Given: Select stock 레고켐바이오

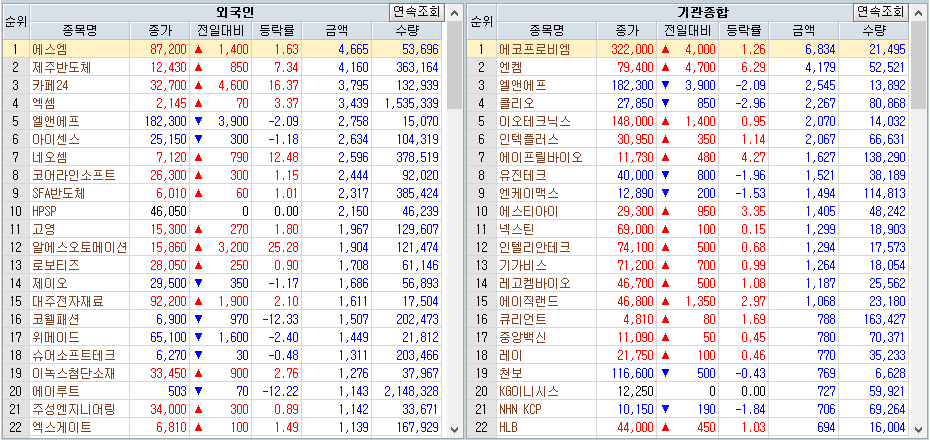Looking at the screenshot, I should coord(534,283).
